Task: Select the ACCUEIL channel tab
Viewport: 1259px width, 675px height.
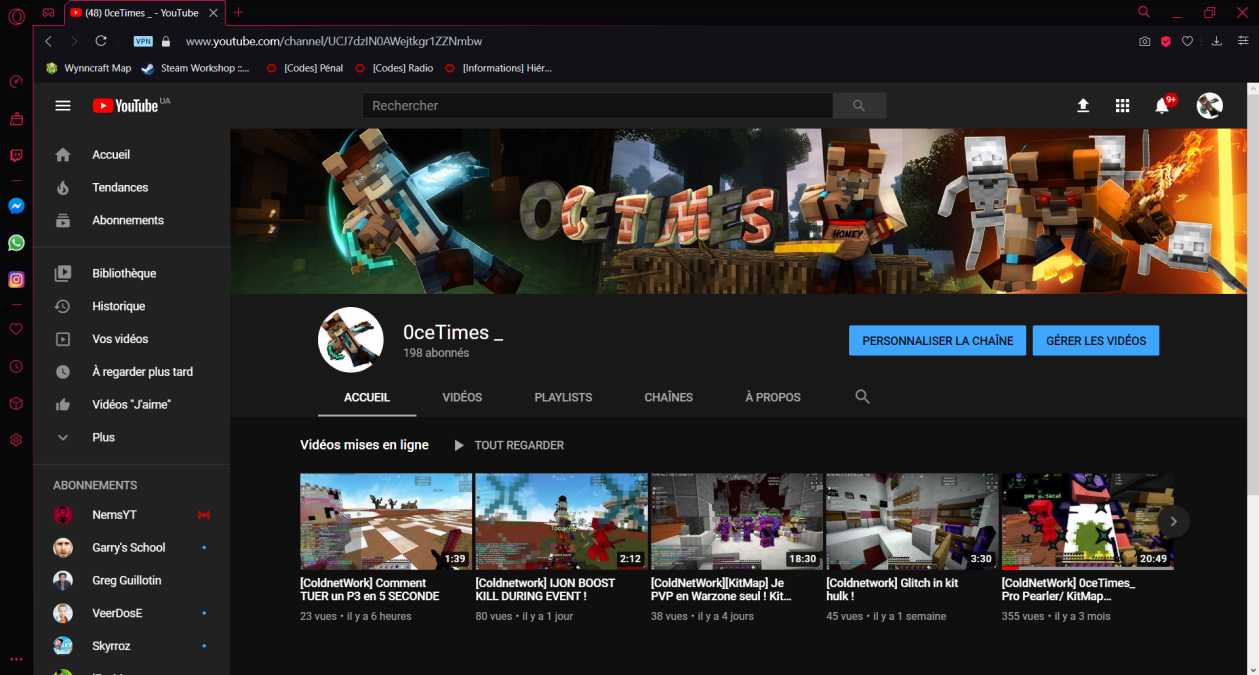Action: 367,397
